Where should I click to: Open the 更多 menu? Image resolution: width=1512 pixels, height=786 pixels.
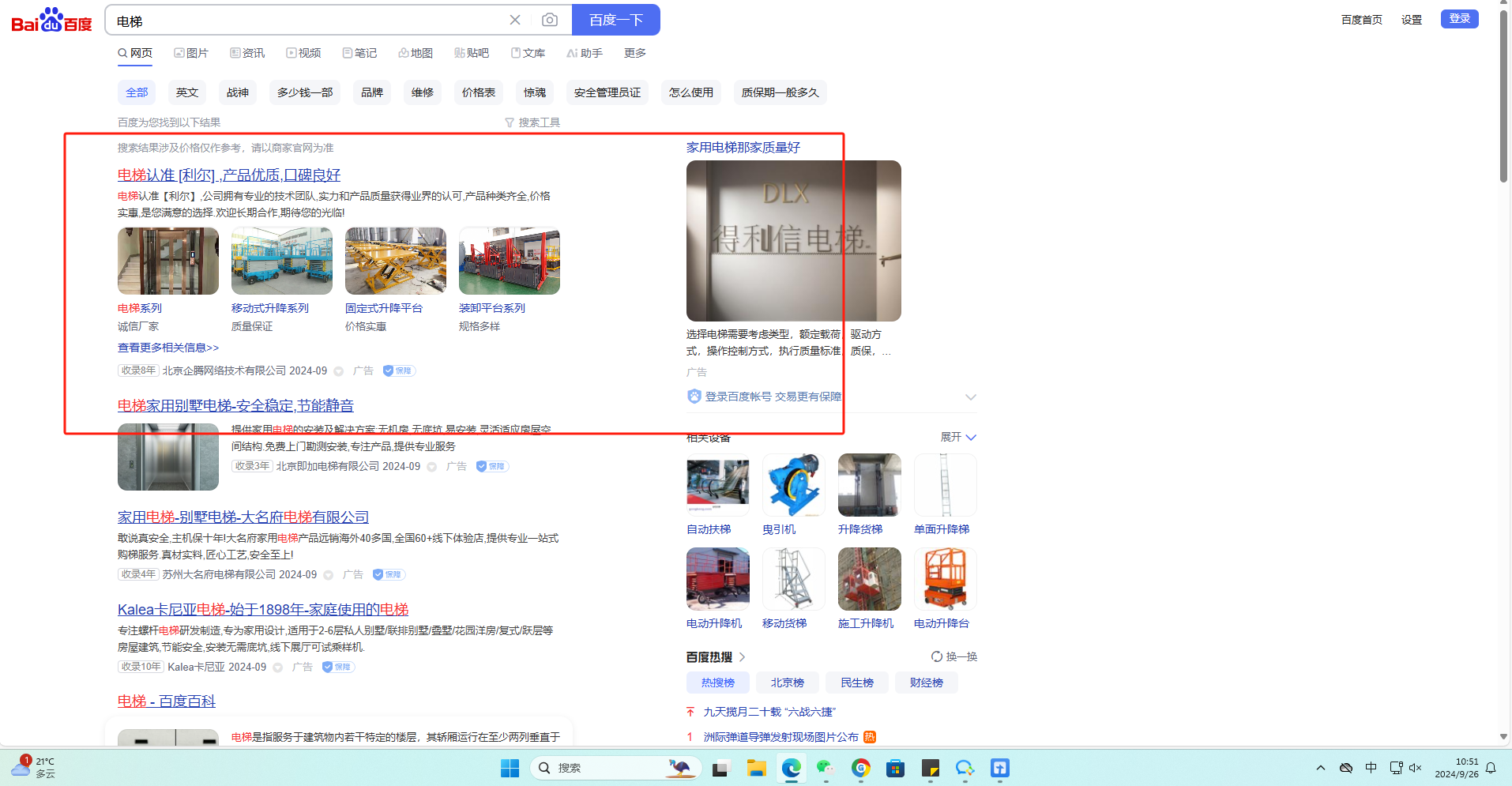pyautogui.click(x=635, y=53)
